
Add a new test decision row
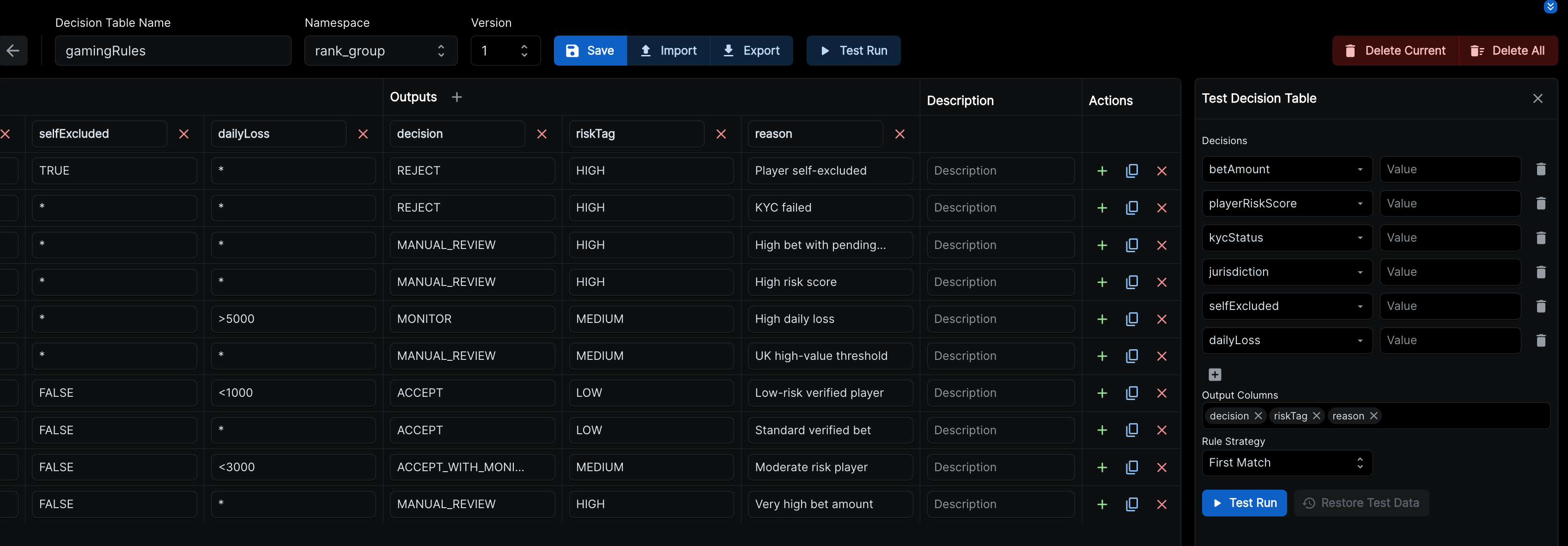pyautogui.click(x=1215, y=374)
